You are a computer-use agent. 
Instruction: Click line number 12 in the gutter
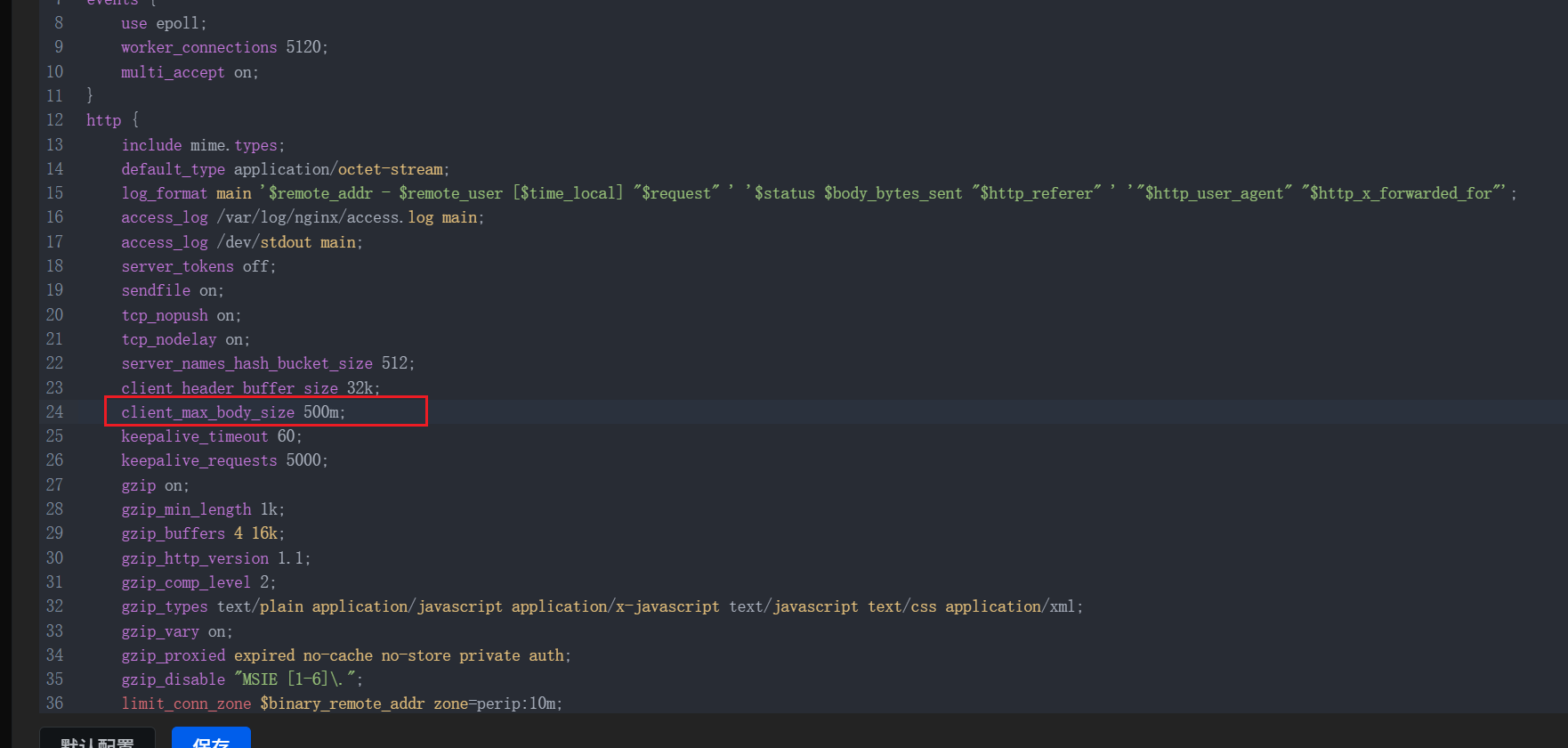tap(54, 120)
